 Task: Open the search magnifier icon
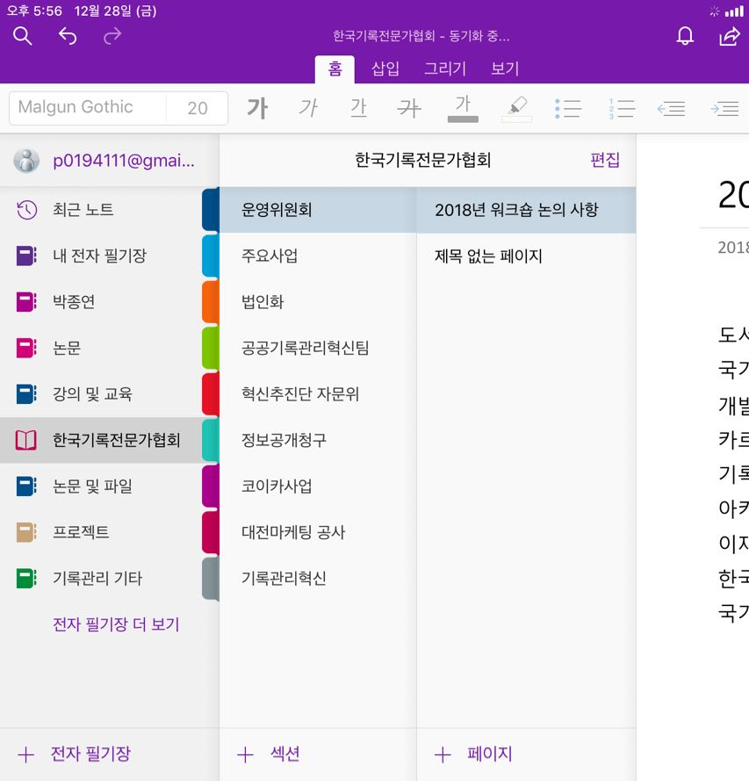22,36
